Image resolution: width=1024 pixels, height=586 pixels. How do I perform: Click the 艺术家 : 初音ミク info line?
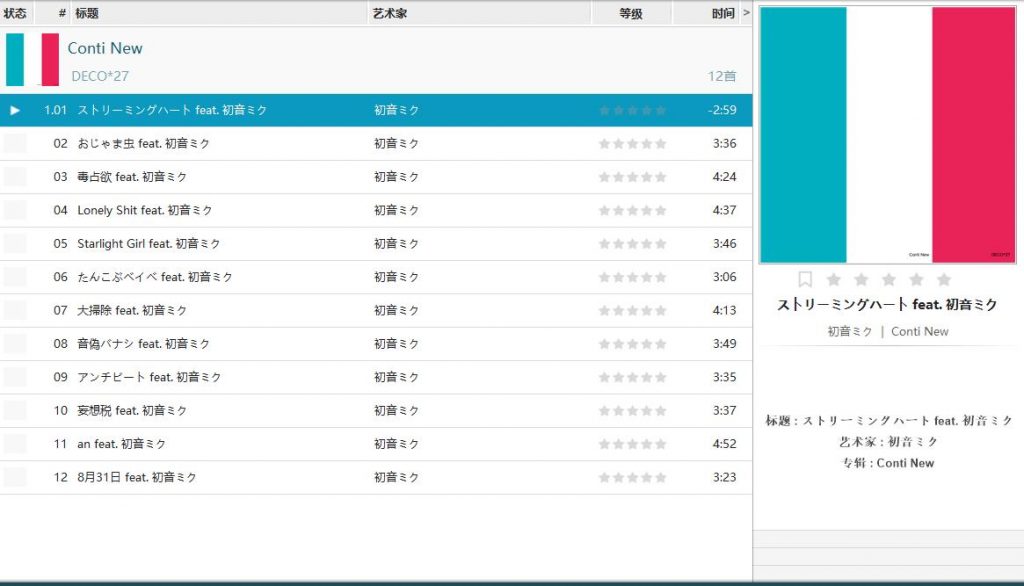pyautogui.click(x=888, y=442)
